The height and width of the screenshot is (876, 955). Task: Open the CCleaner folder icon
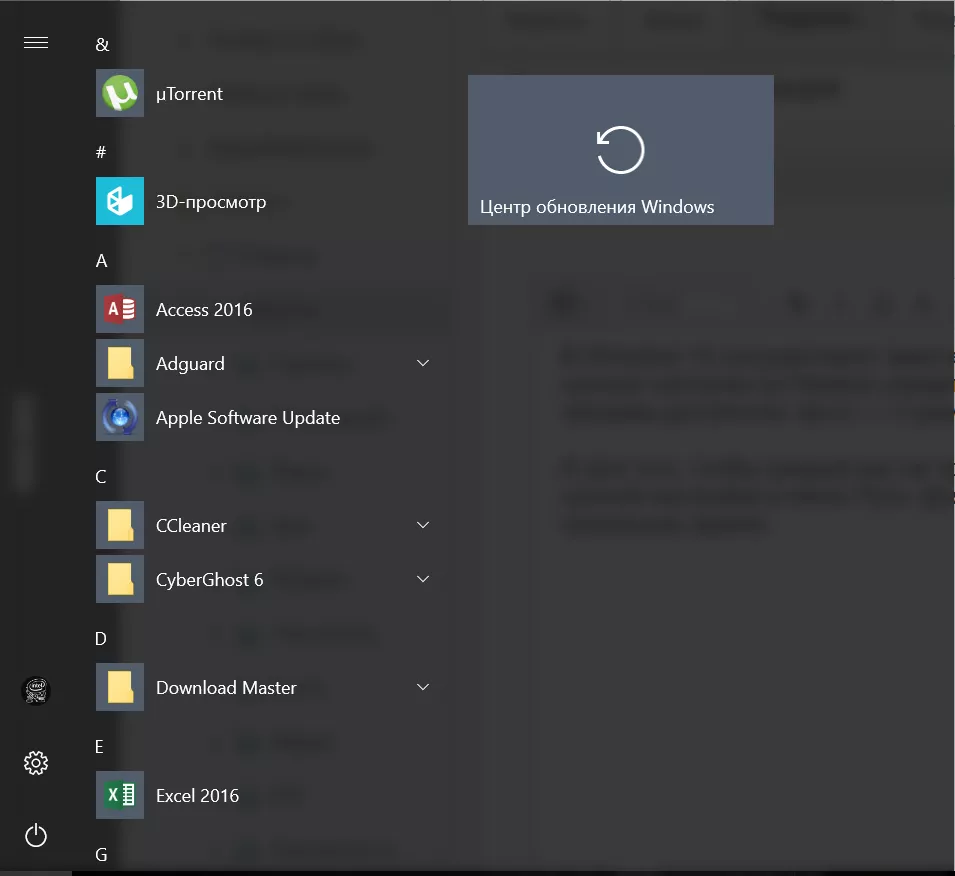[x=120, y=526]
